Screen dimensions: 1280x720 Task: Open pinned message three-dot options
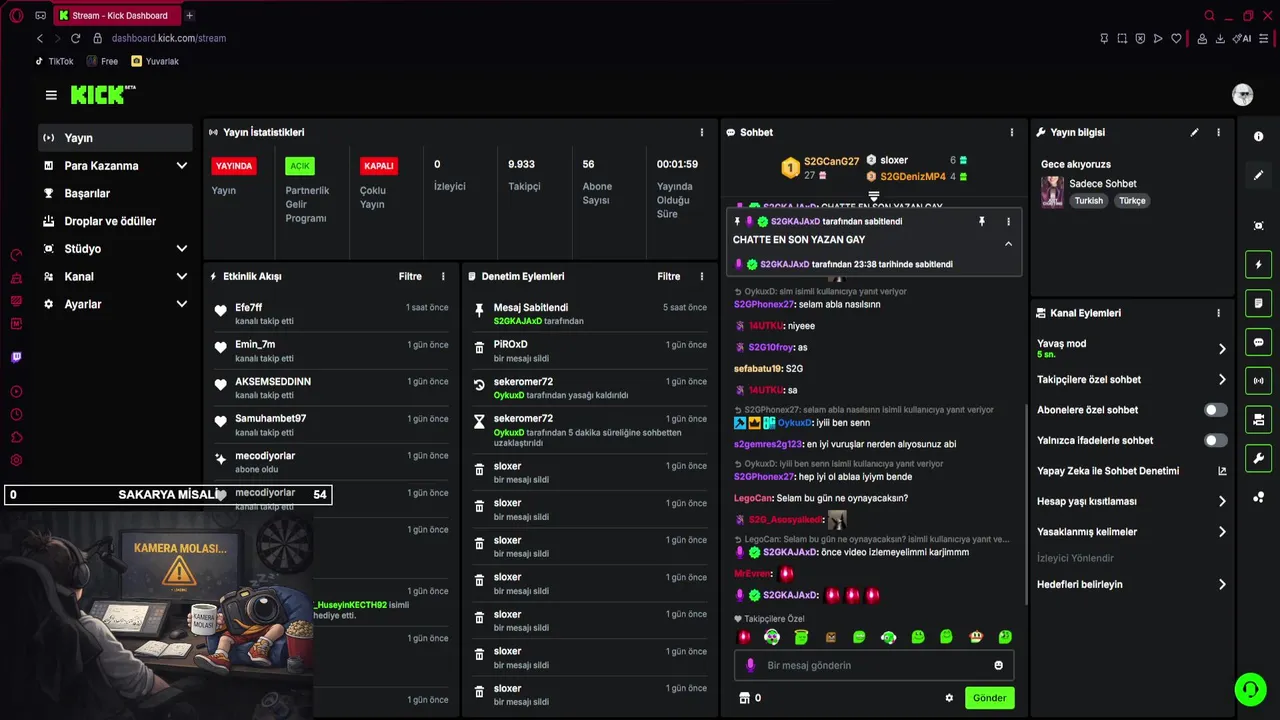click(1008, 221)
